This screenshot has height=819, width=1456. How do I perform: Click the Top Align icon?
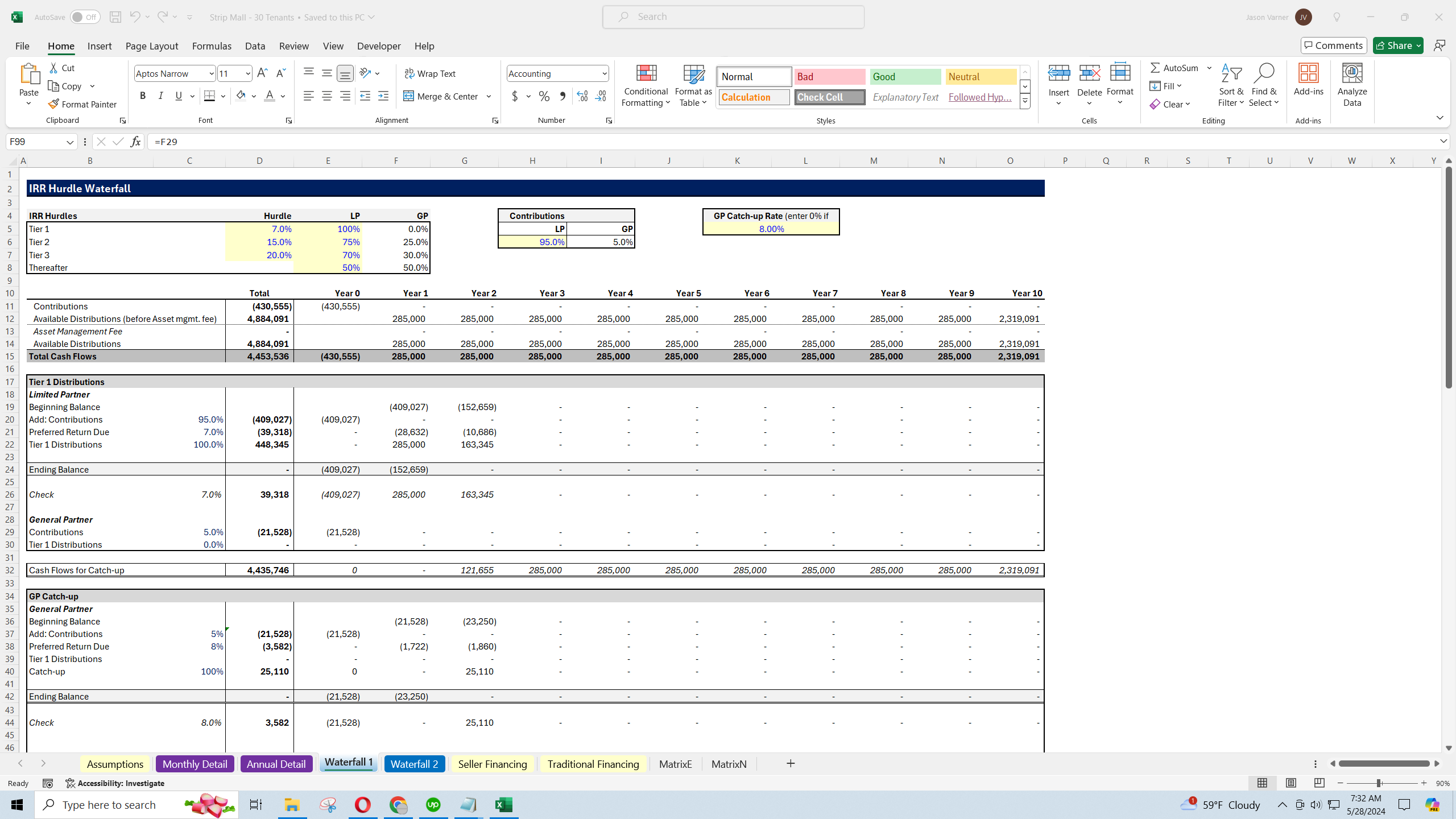[308, 72]
